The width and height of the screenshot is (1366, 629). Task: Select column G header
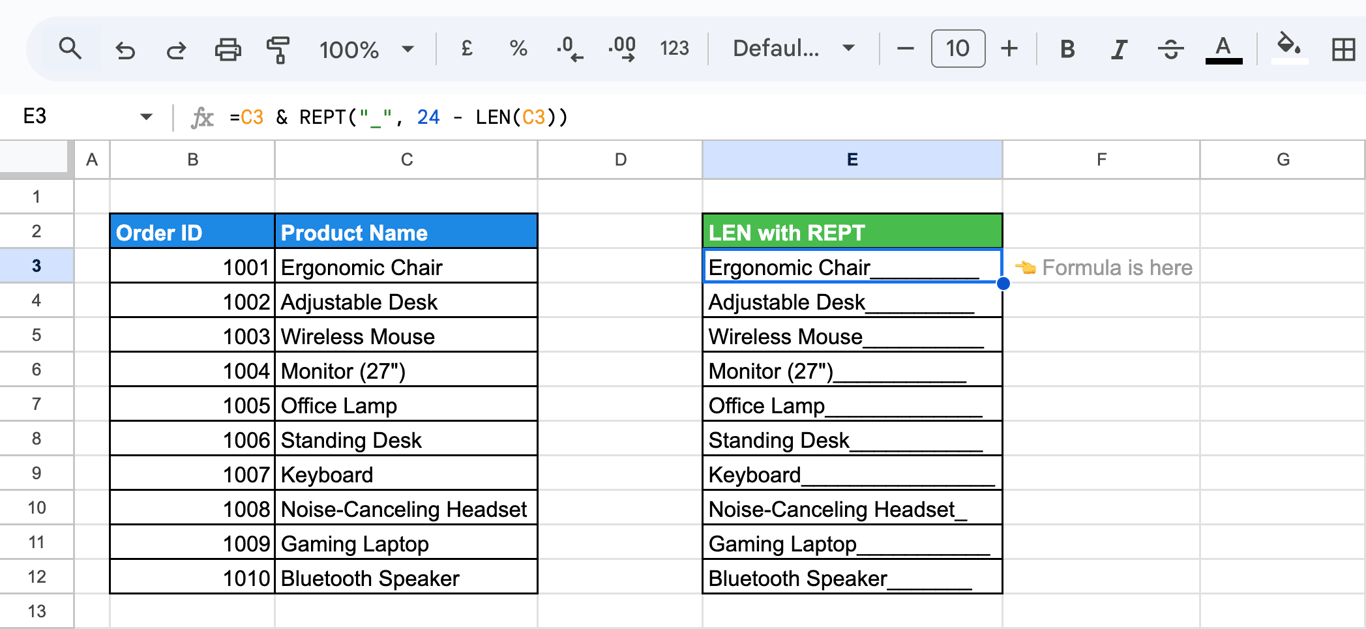click(x=1283, y=159)
